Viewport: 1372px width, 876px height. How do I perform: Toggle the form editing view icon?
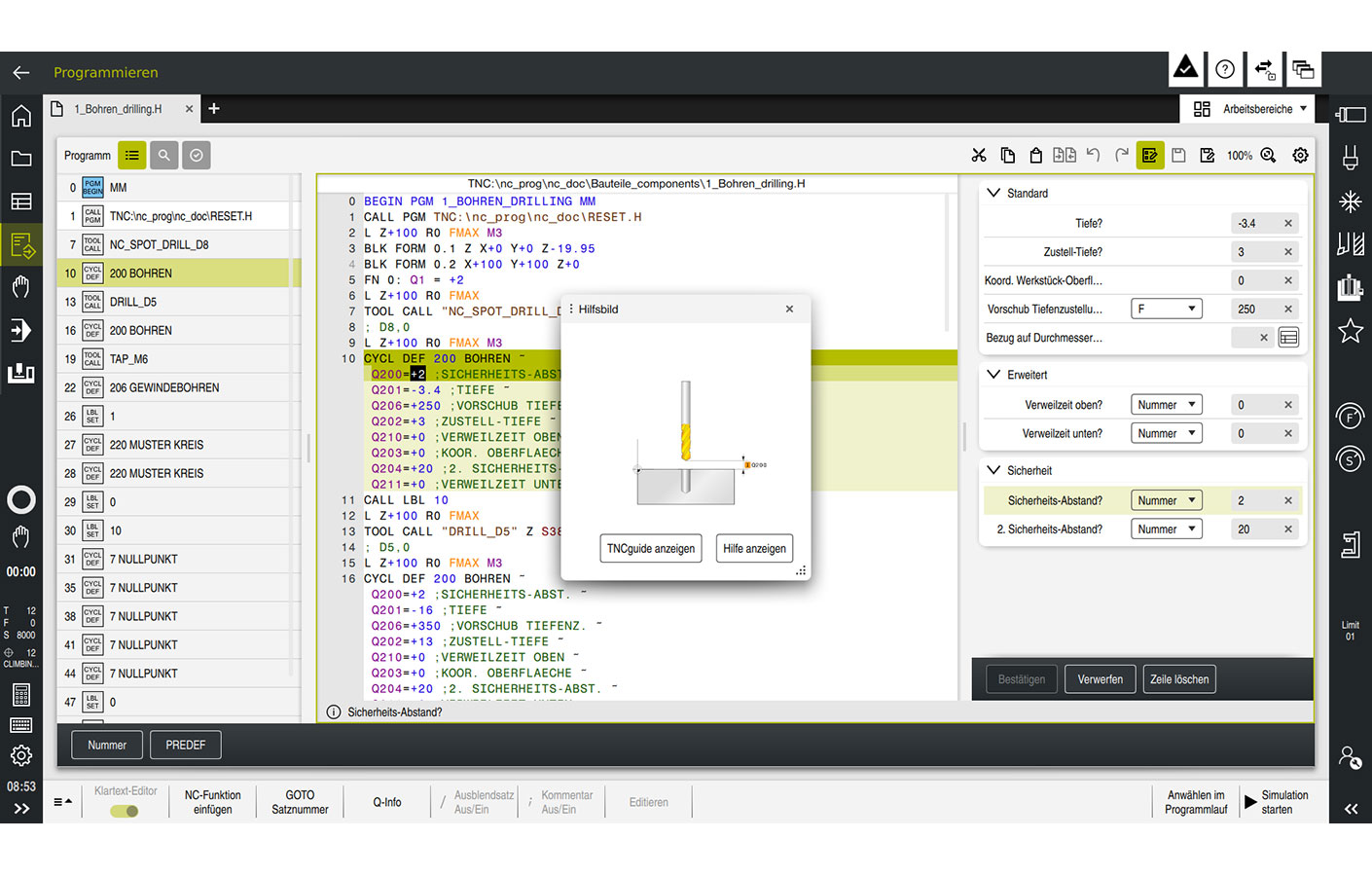[1150, 156]
